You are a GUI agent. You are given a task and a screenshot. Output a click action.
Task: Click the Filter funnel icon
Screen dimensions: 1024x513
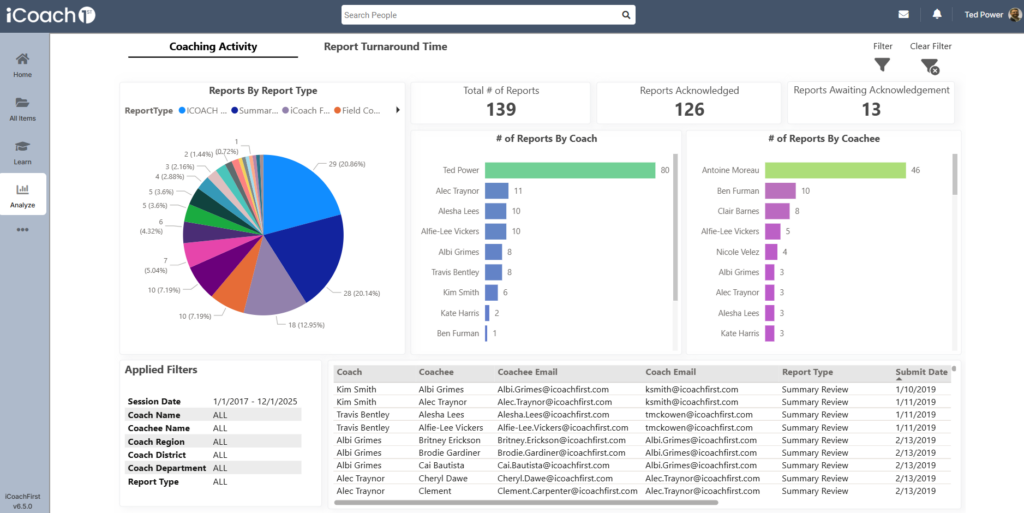882,65
